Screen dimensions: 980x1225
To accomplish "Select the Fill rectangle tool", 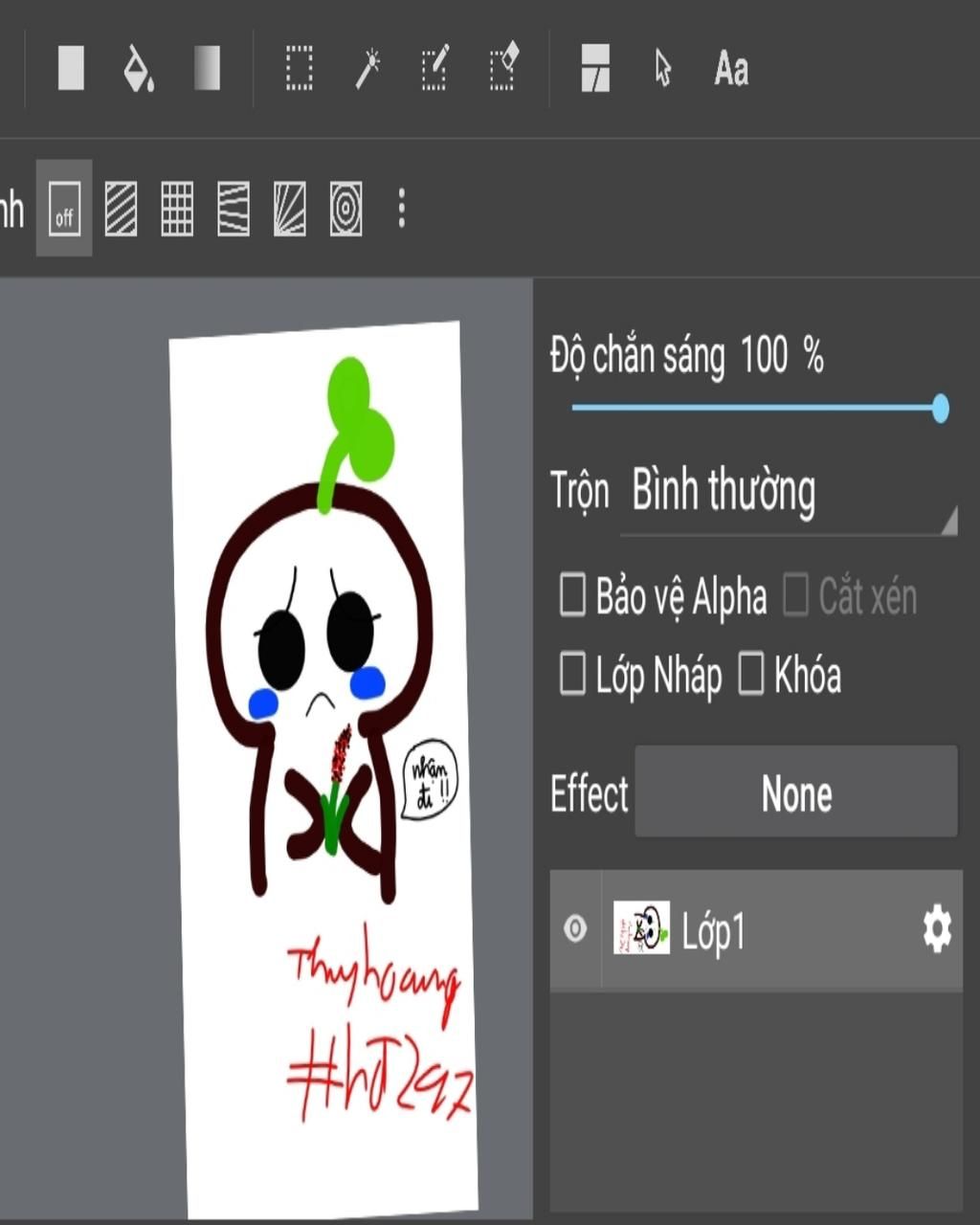I will [x=71, y=69].
